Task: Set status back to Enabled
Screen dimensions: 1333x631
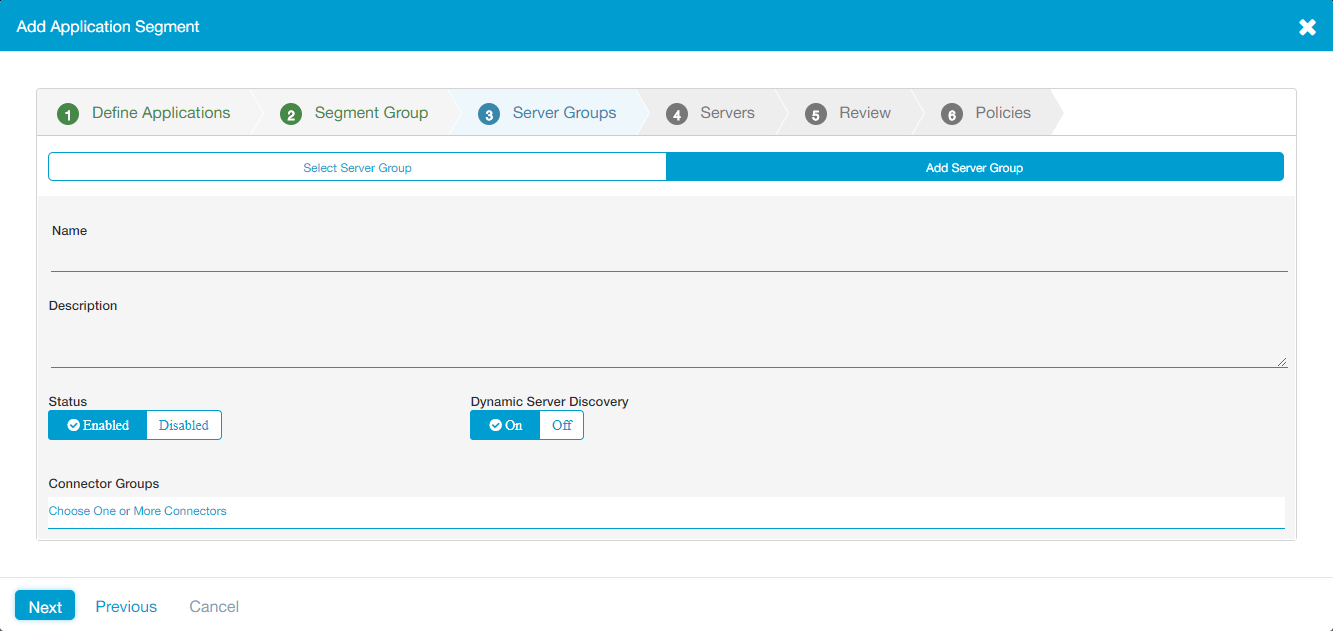Action: coord(97,424)
